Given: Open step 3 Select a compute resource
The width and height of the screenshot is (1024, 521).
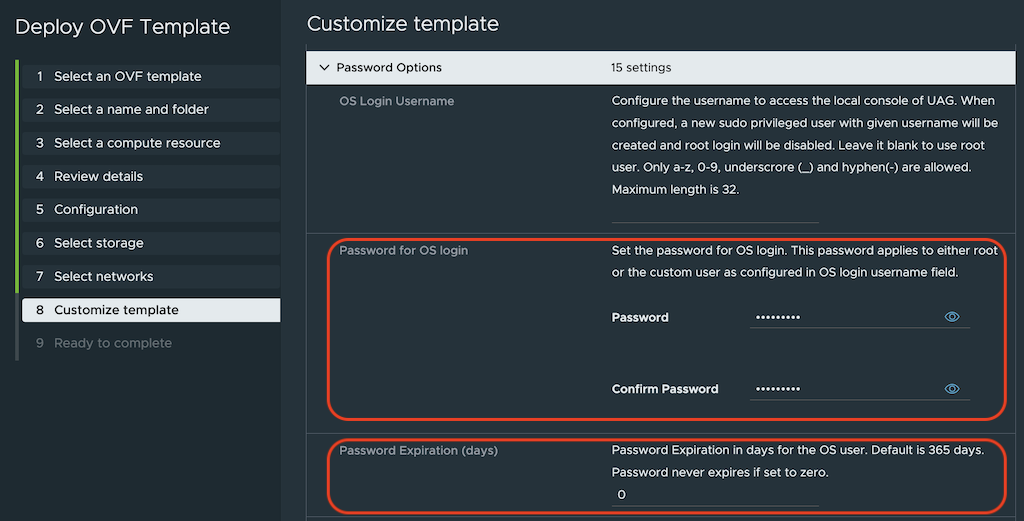Looking at the screenshot, I should tap(137, 143).
